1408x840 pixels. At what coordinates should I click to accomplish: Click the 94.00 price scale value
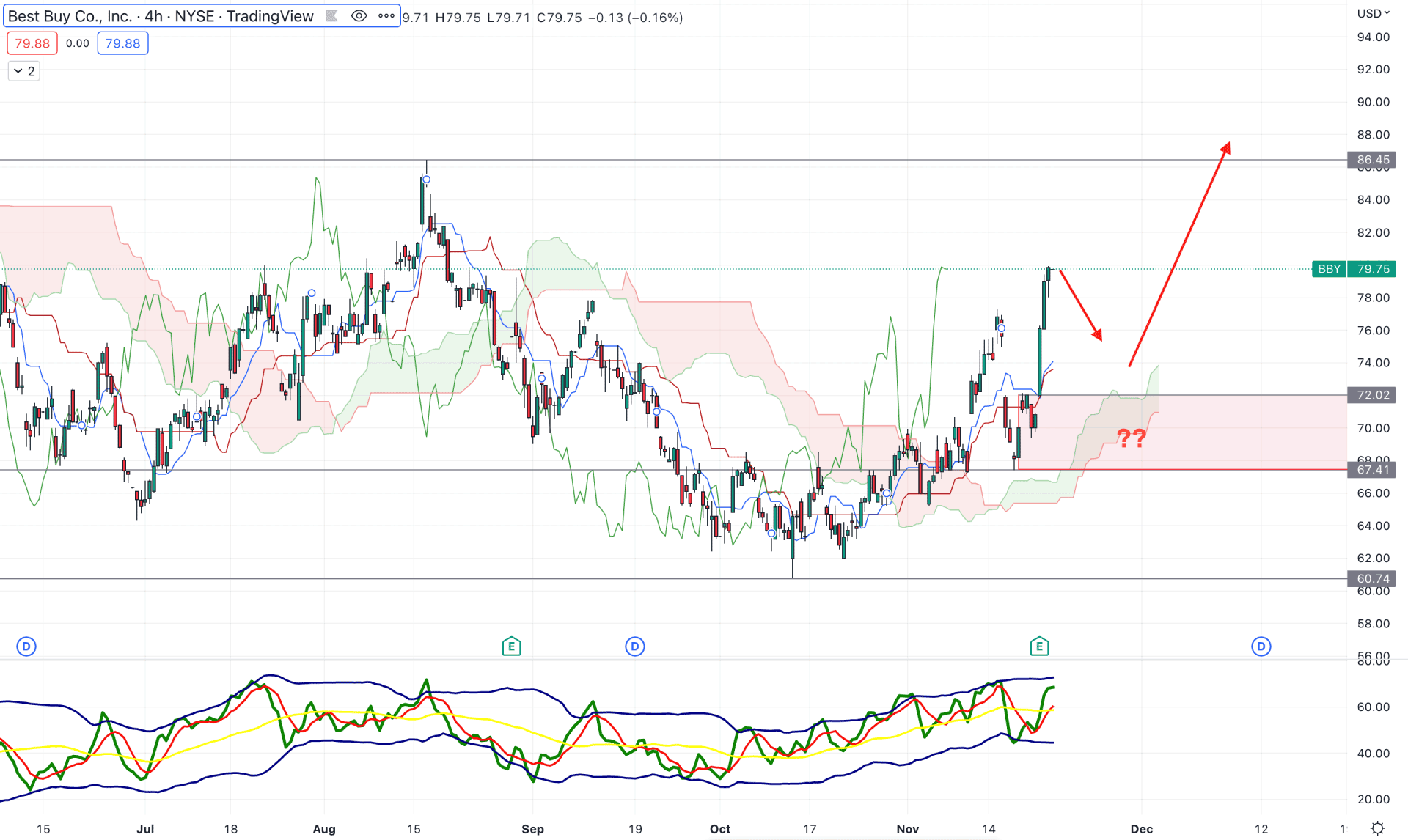click(x=1373, y=37)
